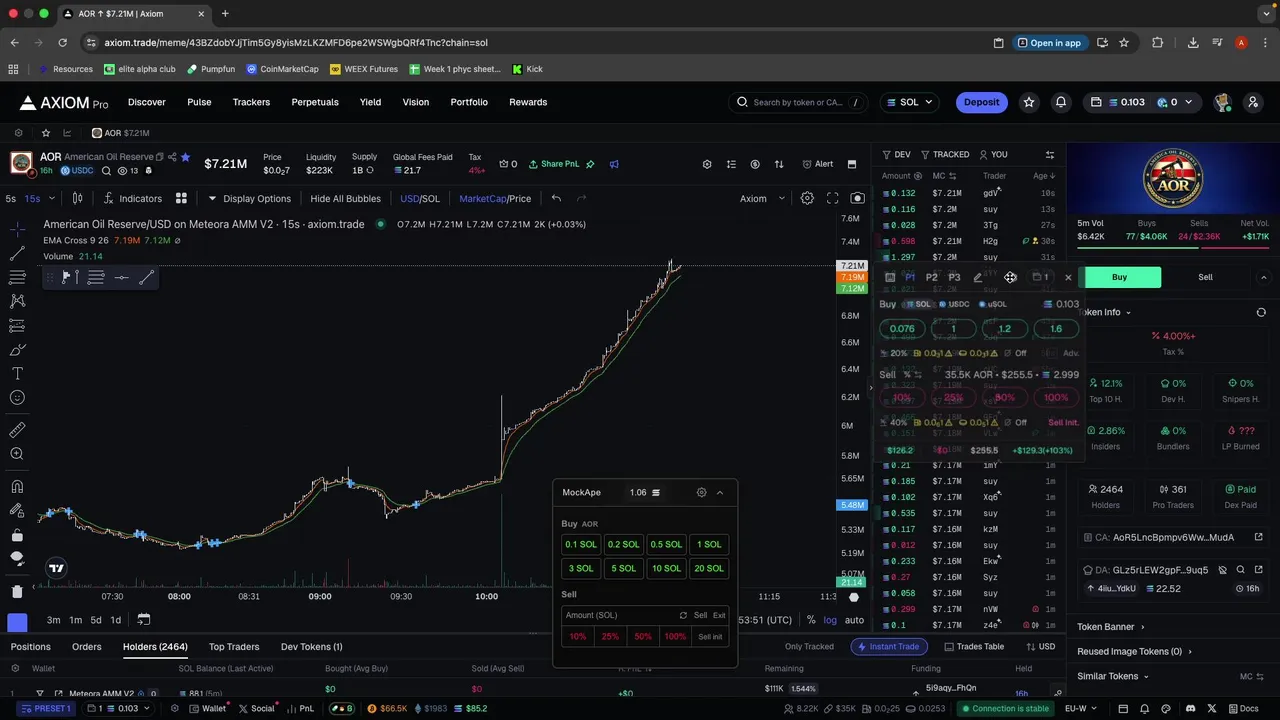Buy 0.5 SOL in MockApe
The width and height of the screenshot is (1280, 720).
click(x=666, y=544)
